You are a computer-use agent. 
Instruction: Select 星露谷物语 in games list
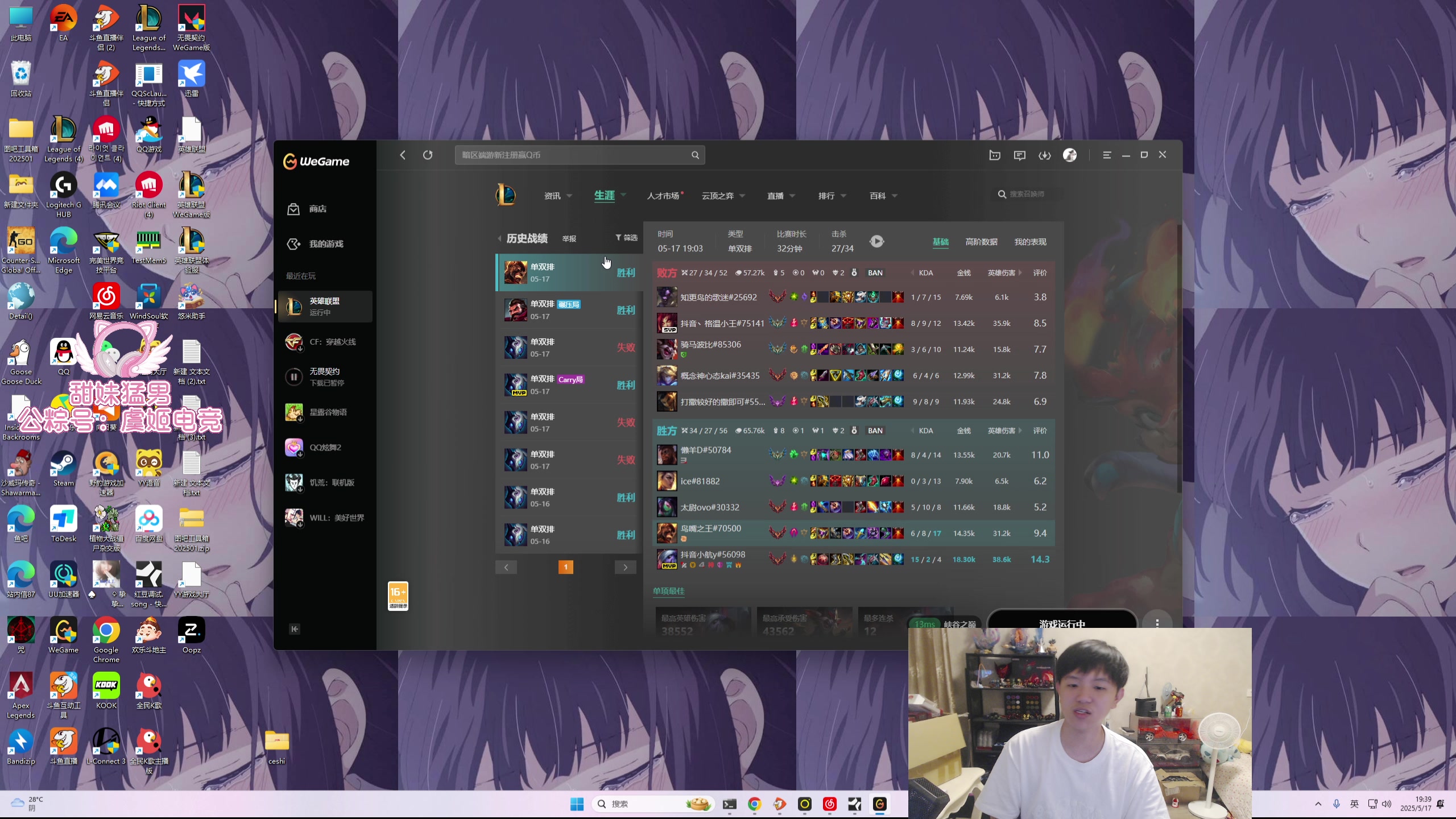click(x=325, y=412)
